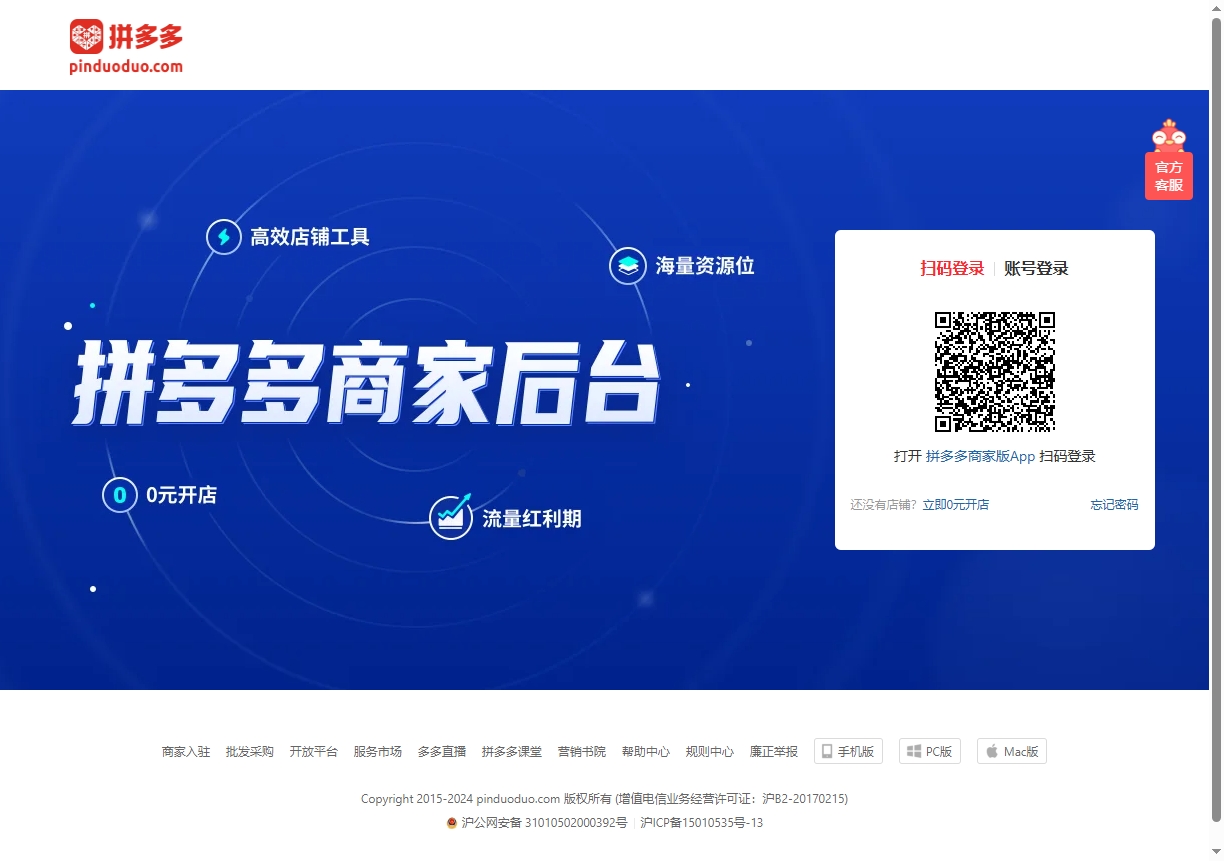The image size is (1224, 861).
Task: Click the Pinduoduo logo in header
Action: pyautogui.click(x=126, y=46)
